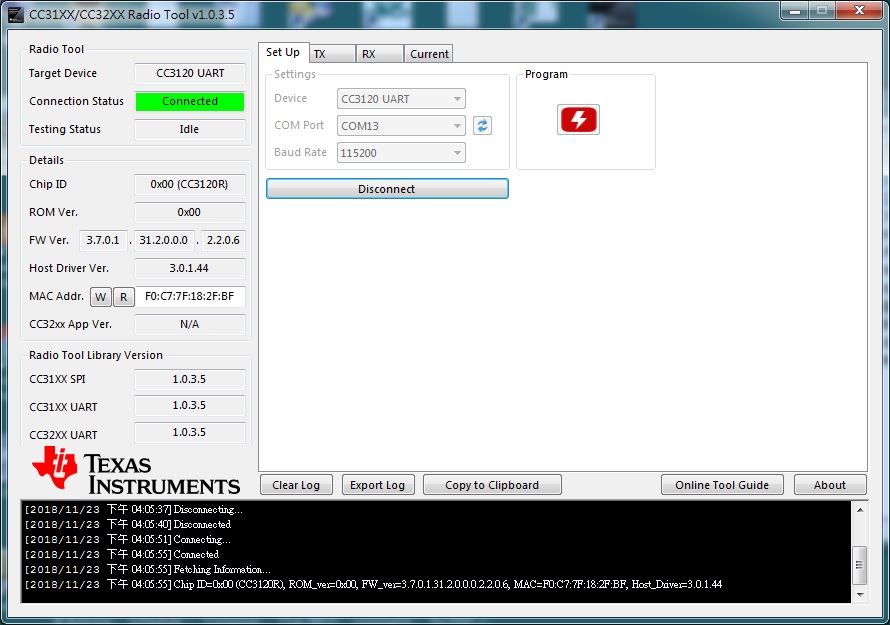
Task: Click the log line starting with Chip ID=0x00
Action: coord(373,584)
